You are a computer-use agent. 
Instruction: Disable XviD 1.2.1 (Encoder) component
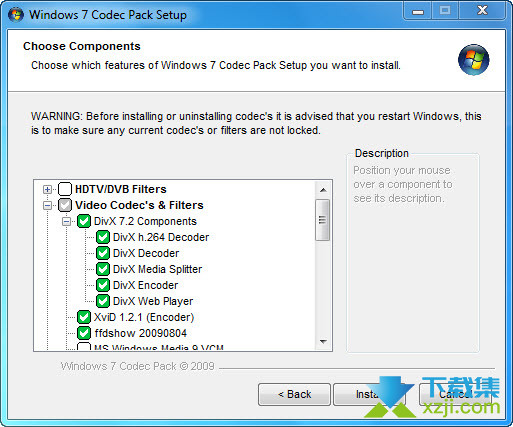point(84,317)
